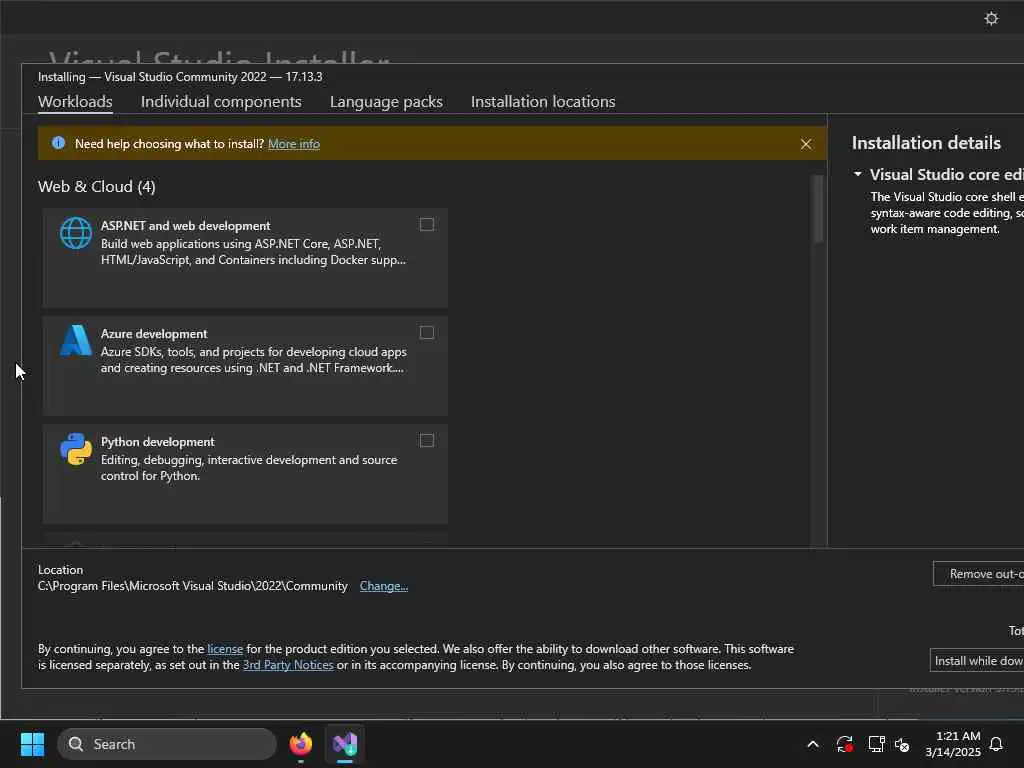Click the Python development logo icon
This screenshot has height=768, width=1024.
(x=76, y=449)
